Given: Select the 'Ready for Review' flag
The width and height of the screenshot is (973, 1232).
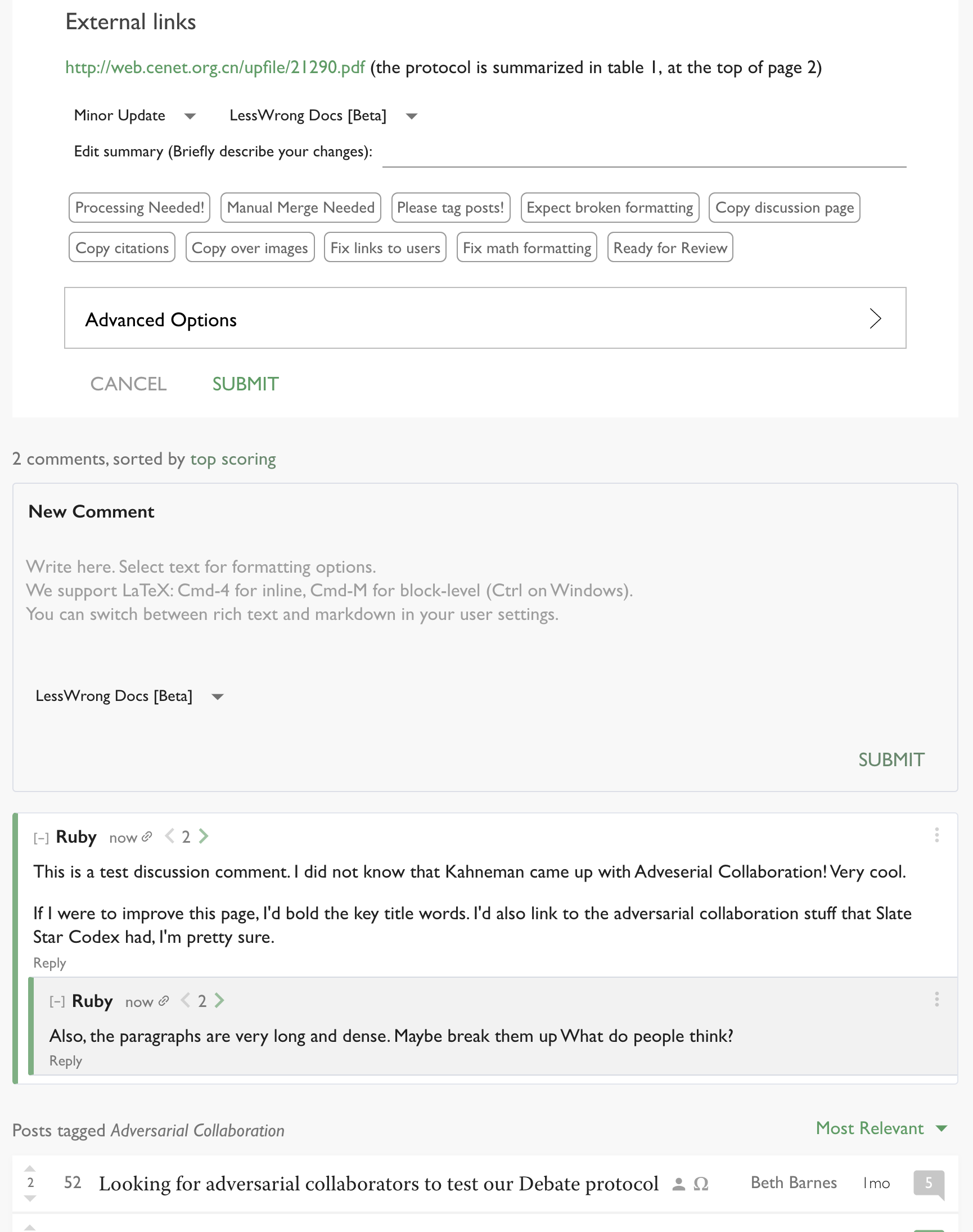Looking at the screenshot, I should point(670,248).
